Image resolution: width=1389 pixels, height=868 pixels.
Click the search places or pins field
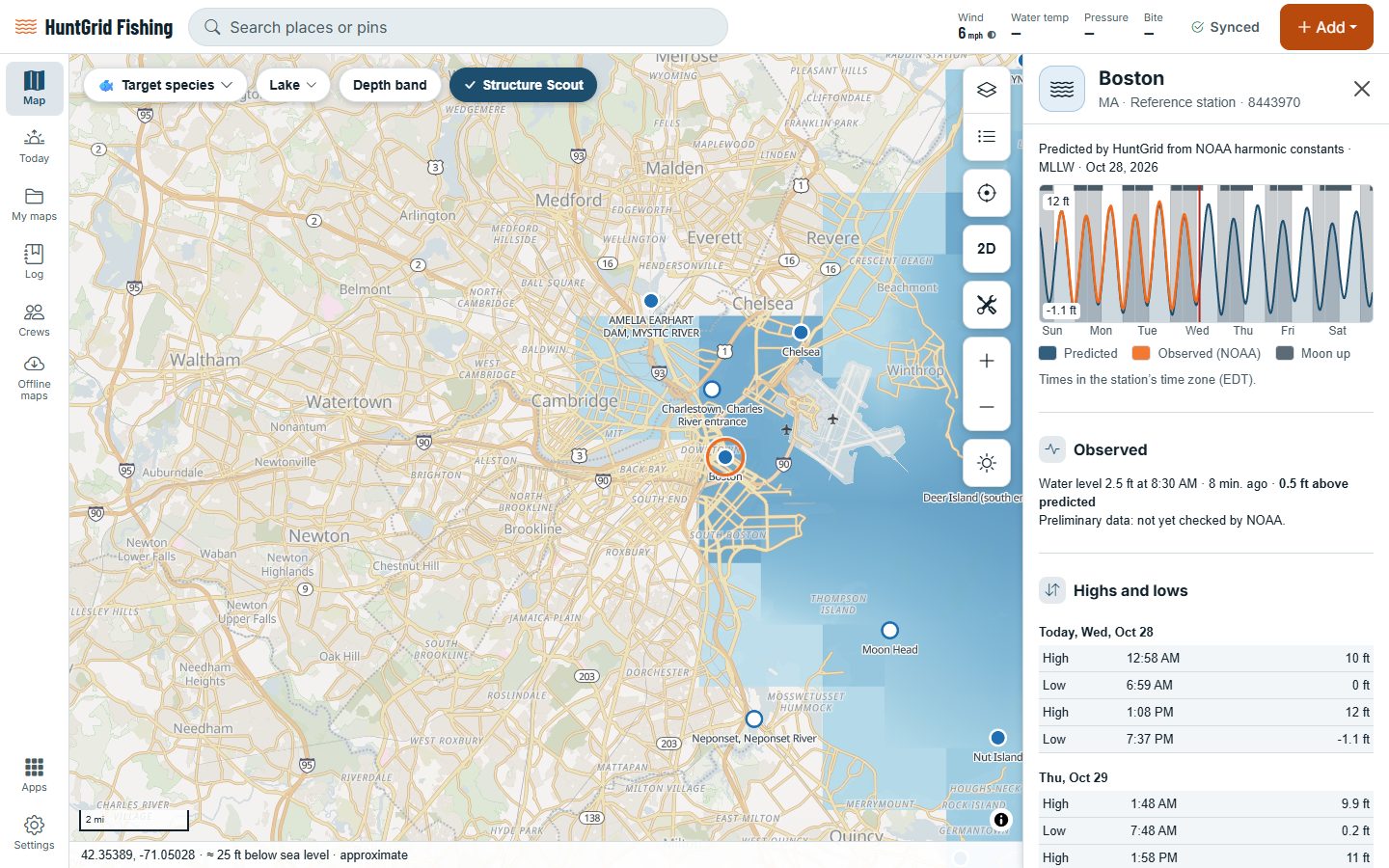[458, 27]
